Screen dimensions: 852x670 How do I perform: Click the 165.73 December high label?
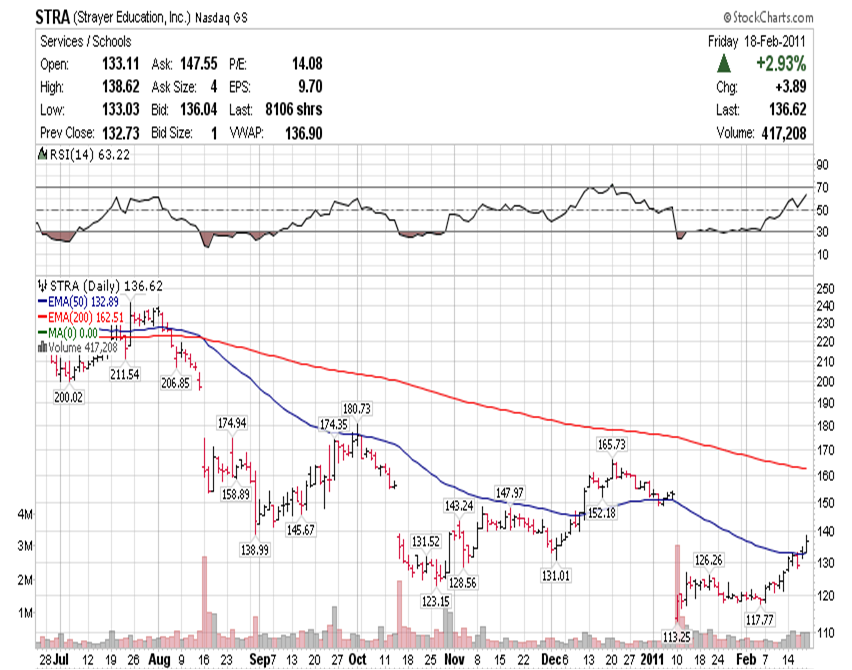612,444
